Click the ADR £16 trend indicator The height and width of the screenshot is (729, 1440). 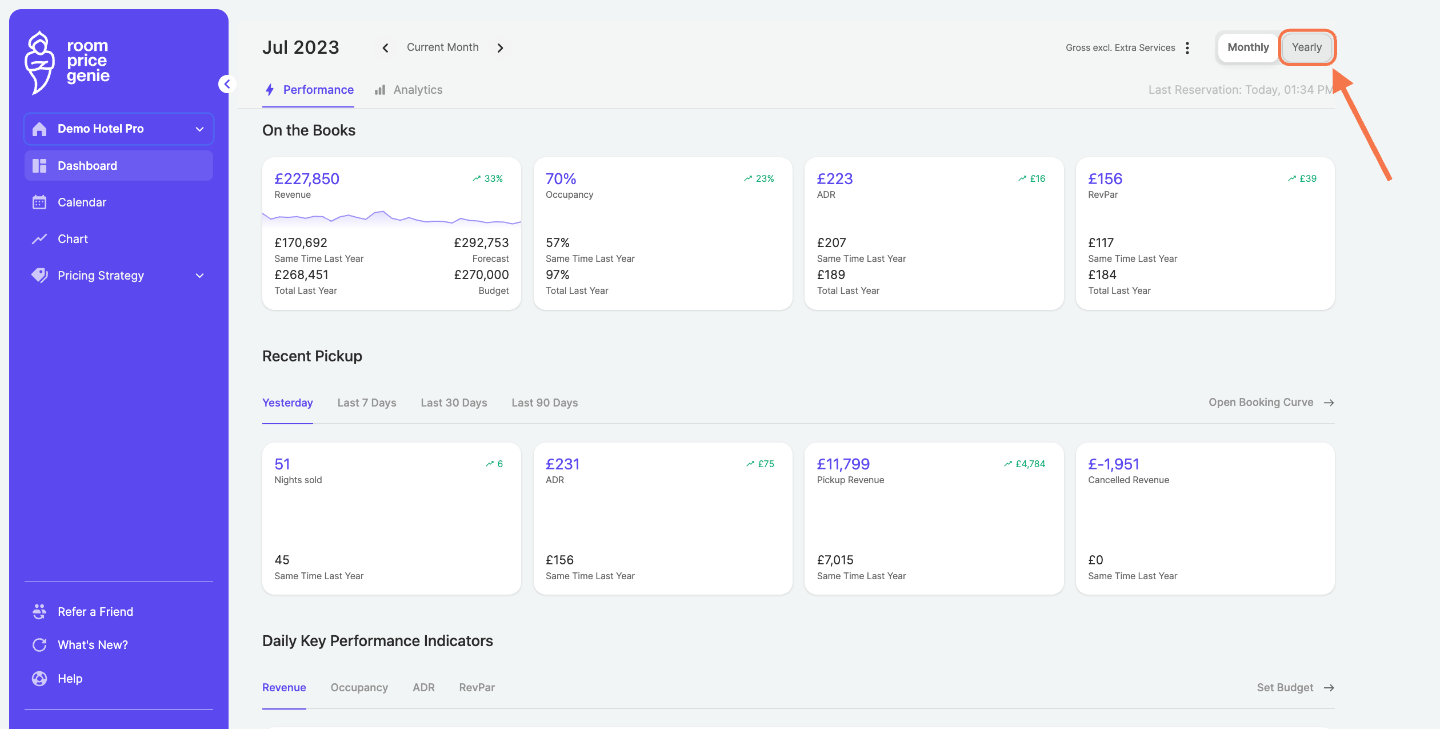click(1031, 179)
